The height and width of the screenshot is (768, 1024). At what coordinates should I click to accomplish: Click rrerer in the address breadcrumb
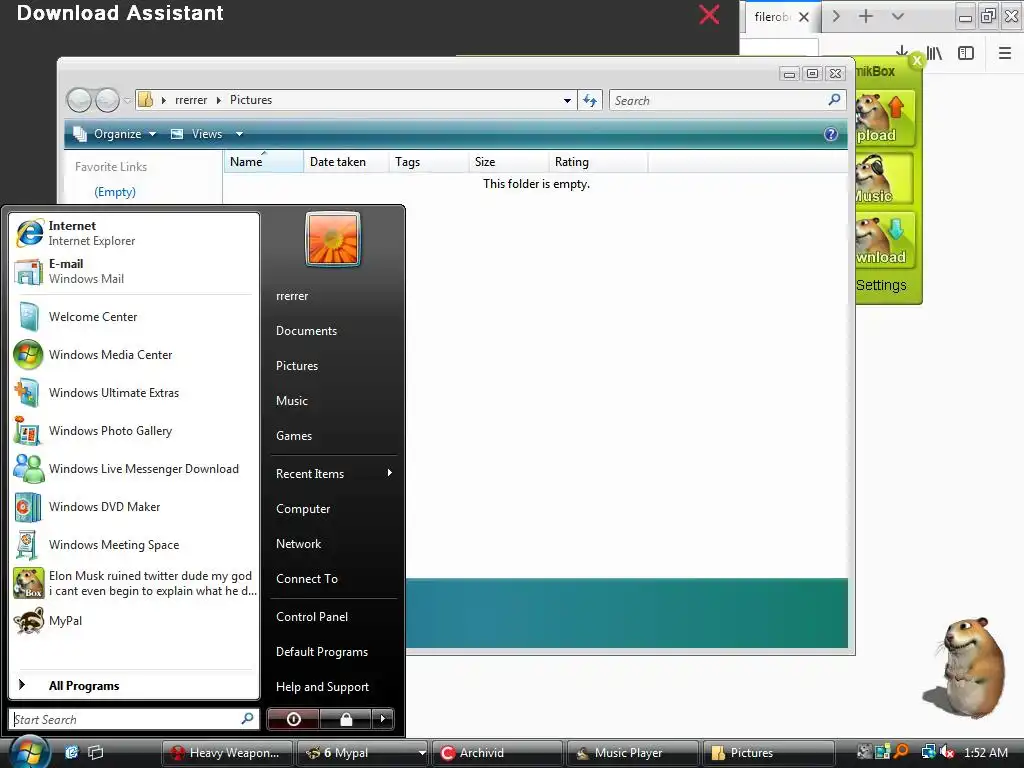pyautogui.click(x=191, y=100)
